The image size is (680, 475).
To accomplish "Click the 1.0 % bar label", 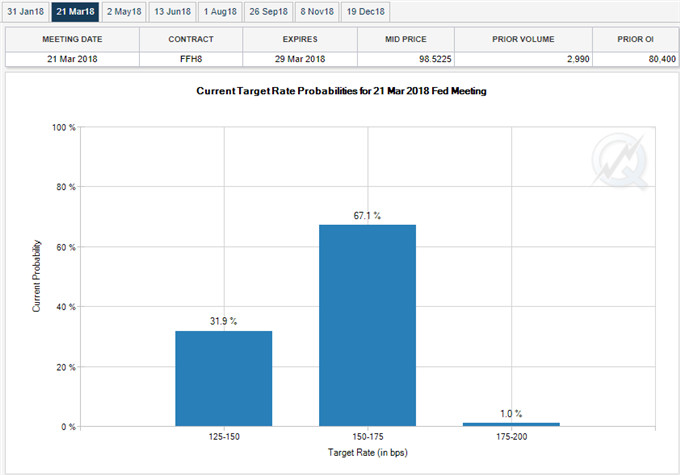I will click(x=511, y=414).
